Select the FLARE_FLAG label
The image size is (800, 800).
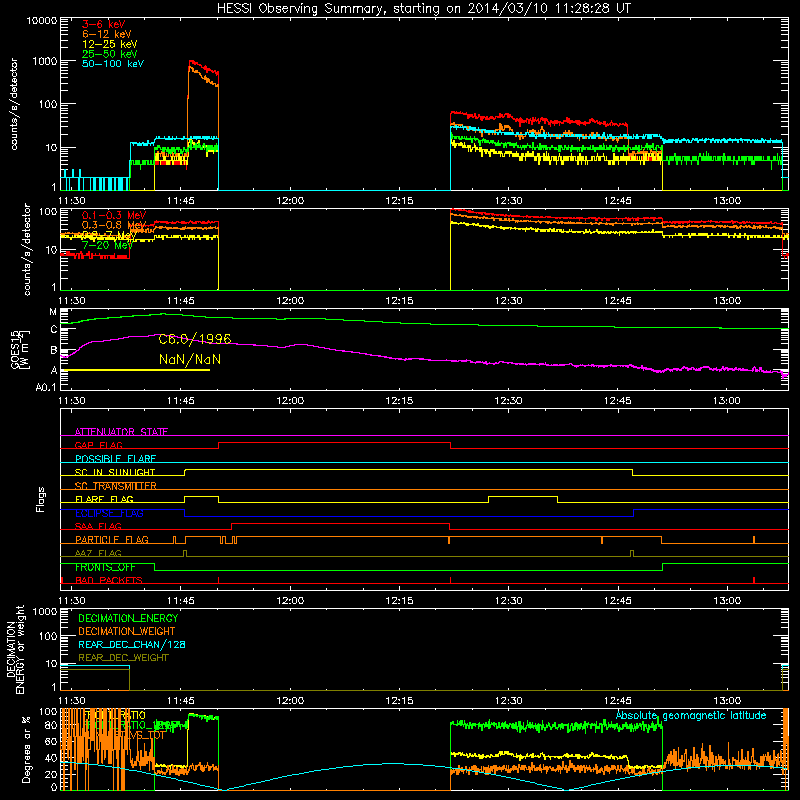(104, 499)
